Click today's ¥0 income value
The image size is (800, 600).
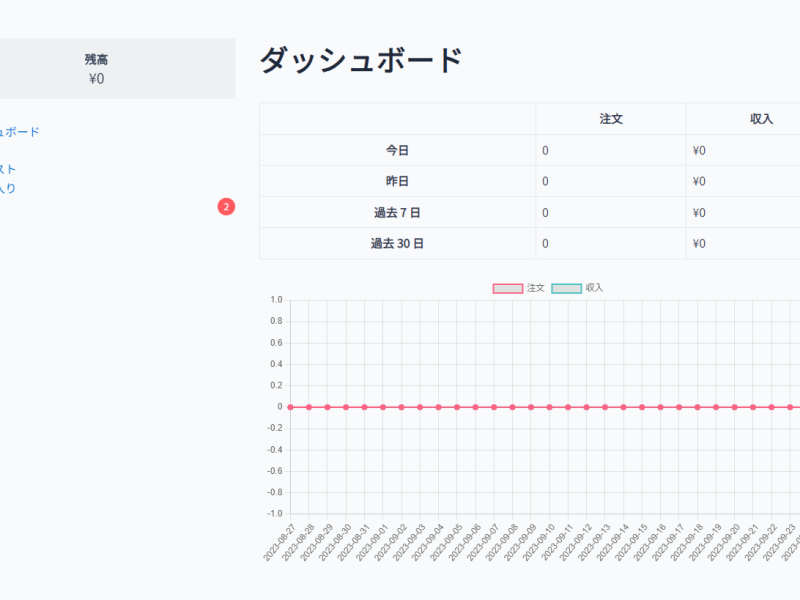point(700,150)
